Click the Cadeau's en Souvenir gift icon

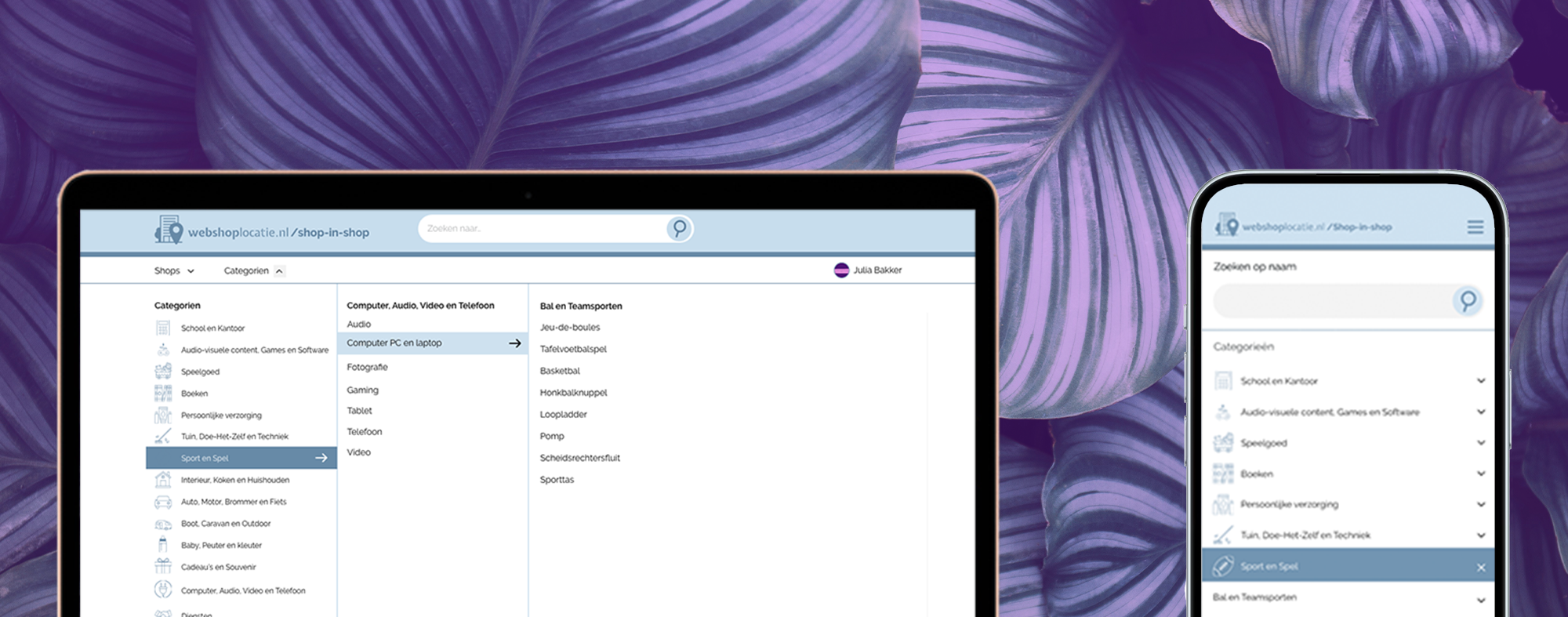coord(163,567)
